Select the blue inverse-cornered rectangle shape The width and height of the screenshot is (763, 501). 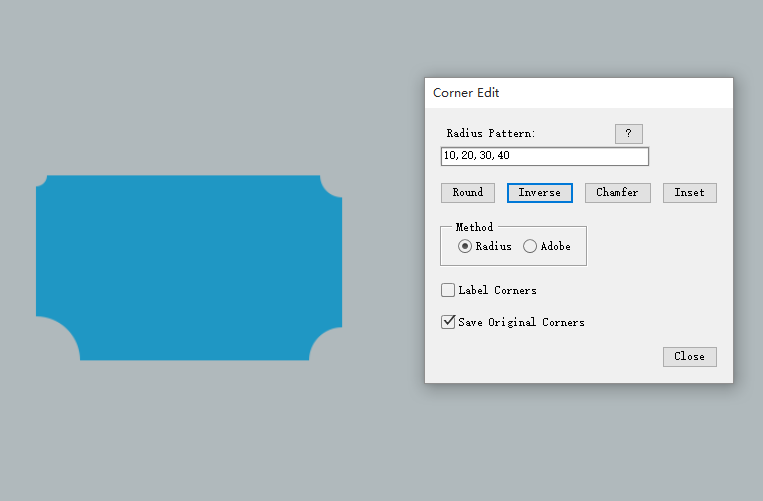point(189,268)
